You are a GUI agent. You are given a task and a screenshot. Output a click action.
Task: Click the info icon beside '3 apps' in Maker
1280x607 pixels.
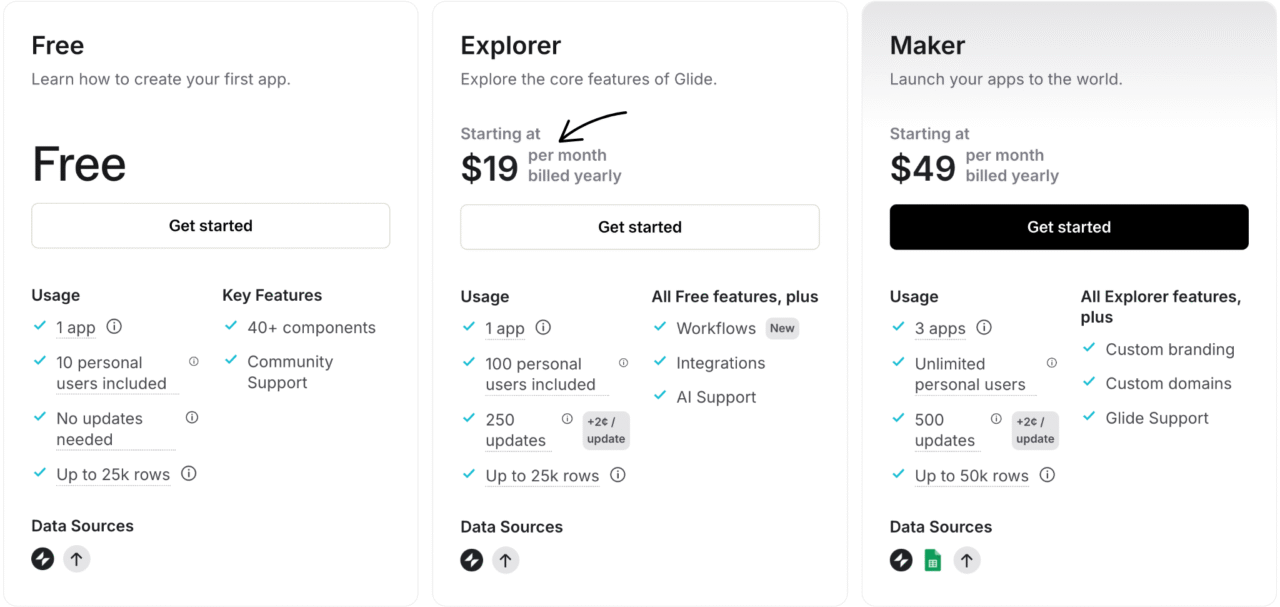984,327
